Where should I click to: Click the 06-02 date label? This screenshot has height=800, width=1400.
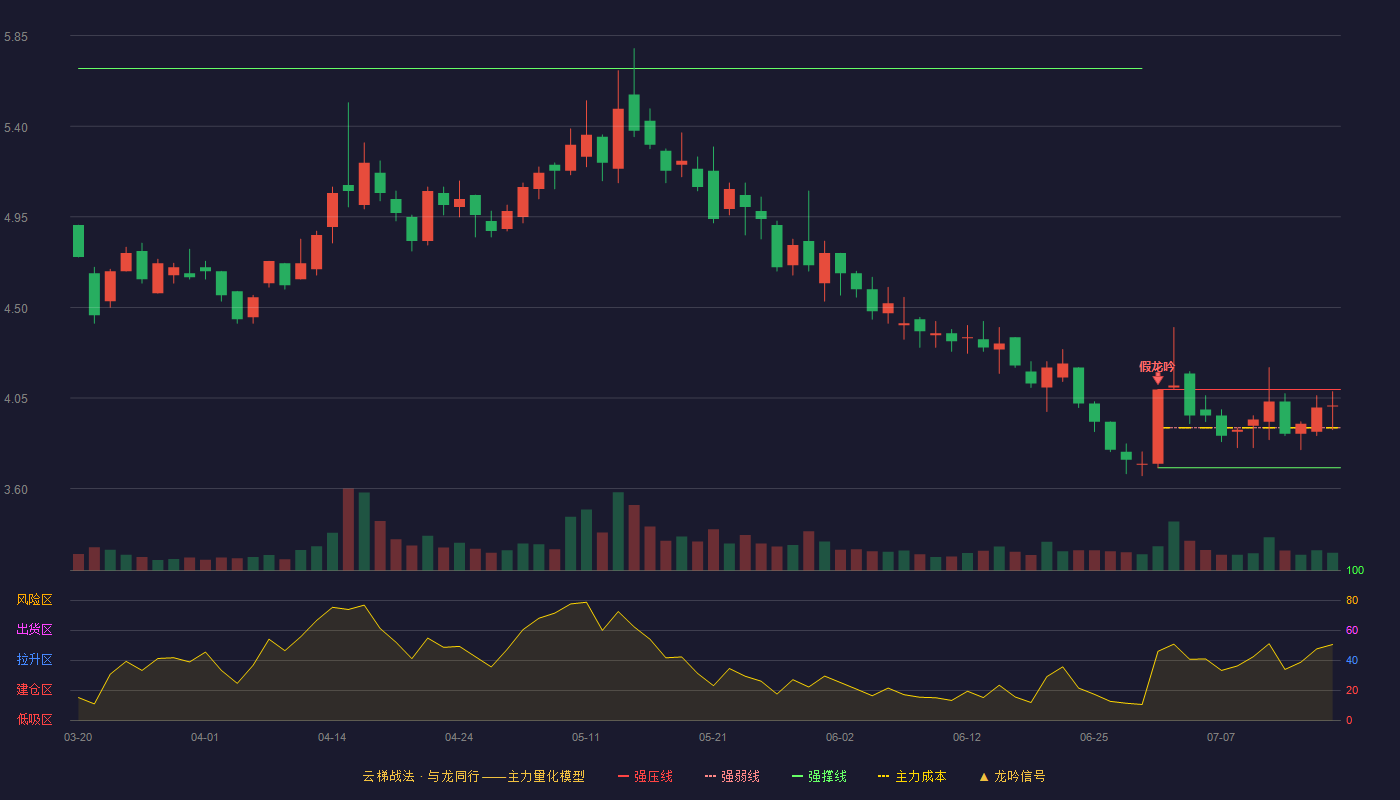[x=840, y=737]
